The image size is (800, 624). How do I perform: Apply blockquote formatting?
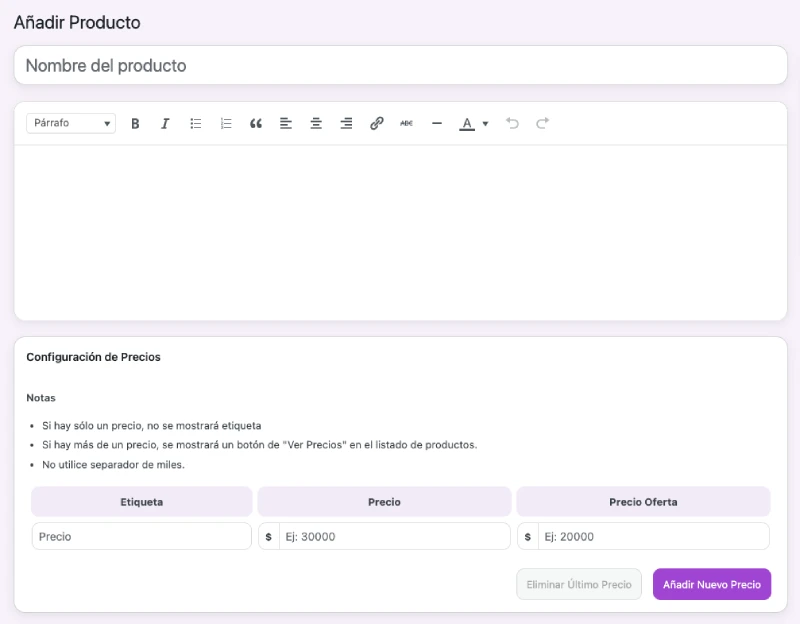click(x=255, y=123)
